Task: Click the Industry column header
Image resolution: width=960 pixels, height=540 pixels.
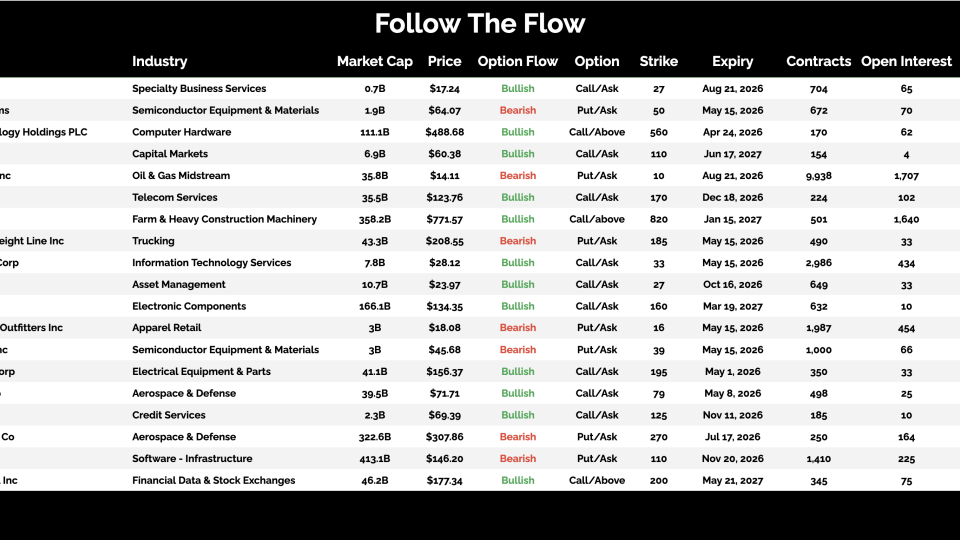Action: tap(160, 61)
